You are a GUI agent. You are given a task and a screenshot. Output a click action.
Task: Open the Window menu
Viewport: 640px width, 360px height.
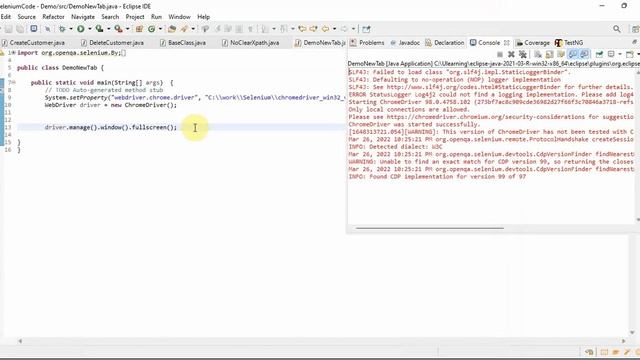coord(180,17)
